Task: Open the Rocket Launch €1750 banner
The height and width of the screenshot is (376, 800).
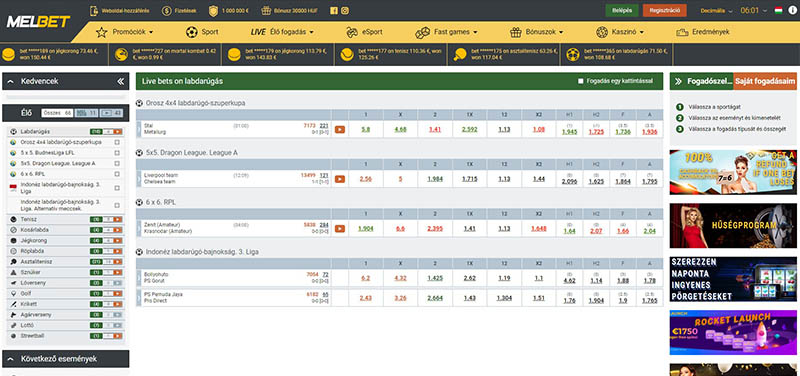Action: click(x=733, y=332)
